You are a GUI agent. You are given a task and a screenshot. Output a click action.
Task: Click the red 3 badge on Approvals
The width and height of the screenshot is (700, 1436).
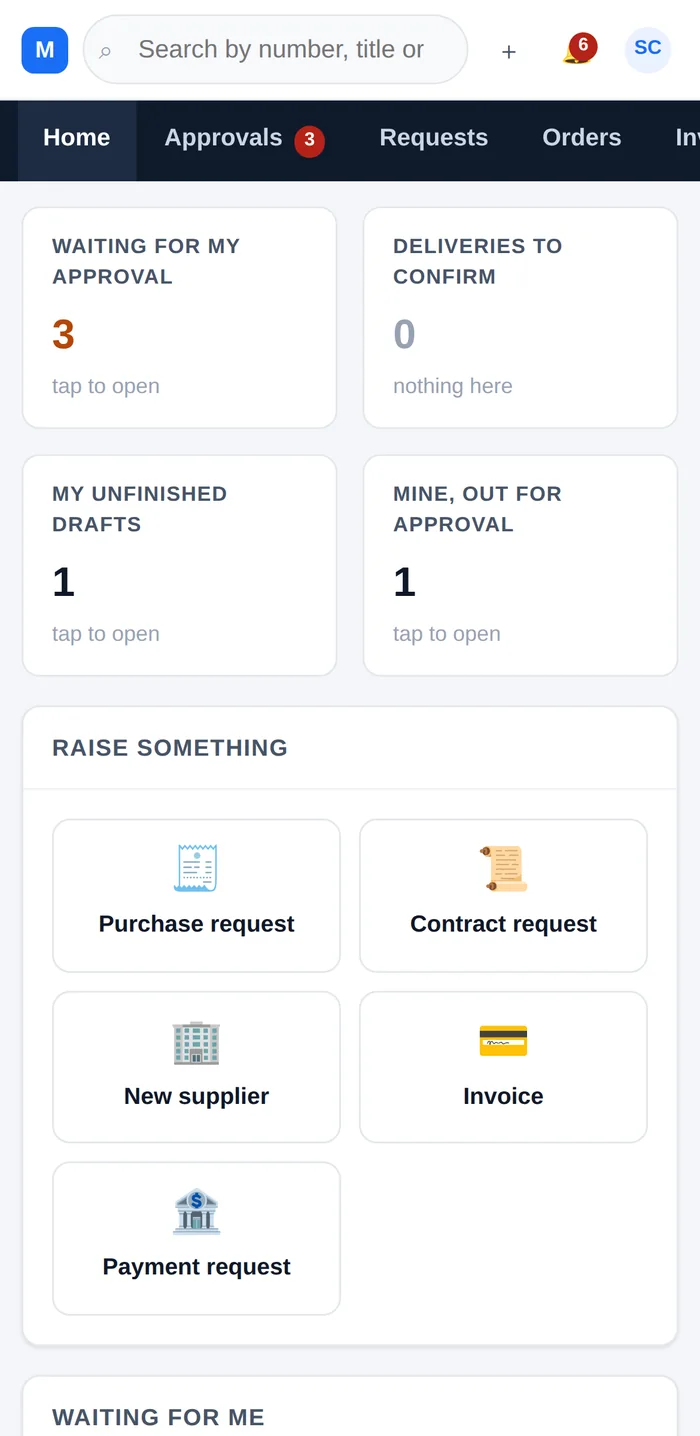(309, 141)
